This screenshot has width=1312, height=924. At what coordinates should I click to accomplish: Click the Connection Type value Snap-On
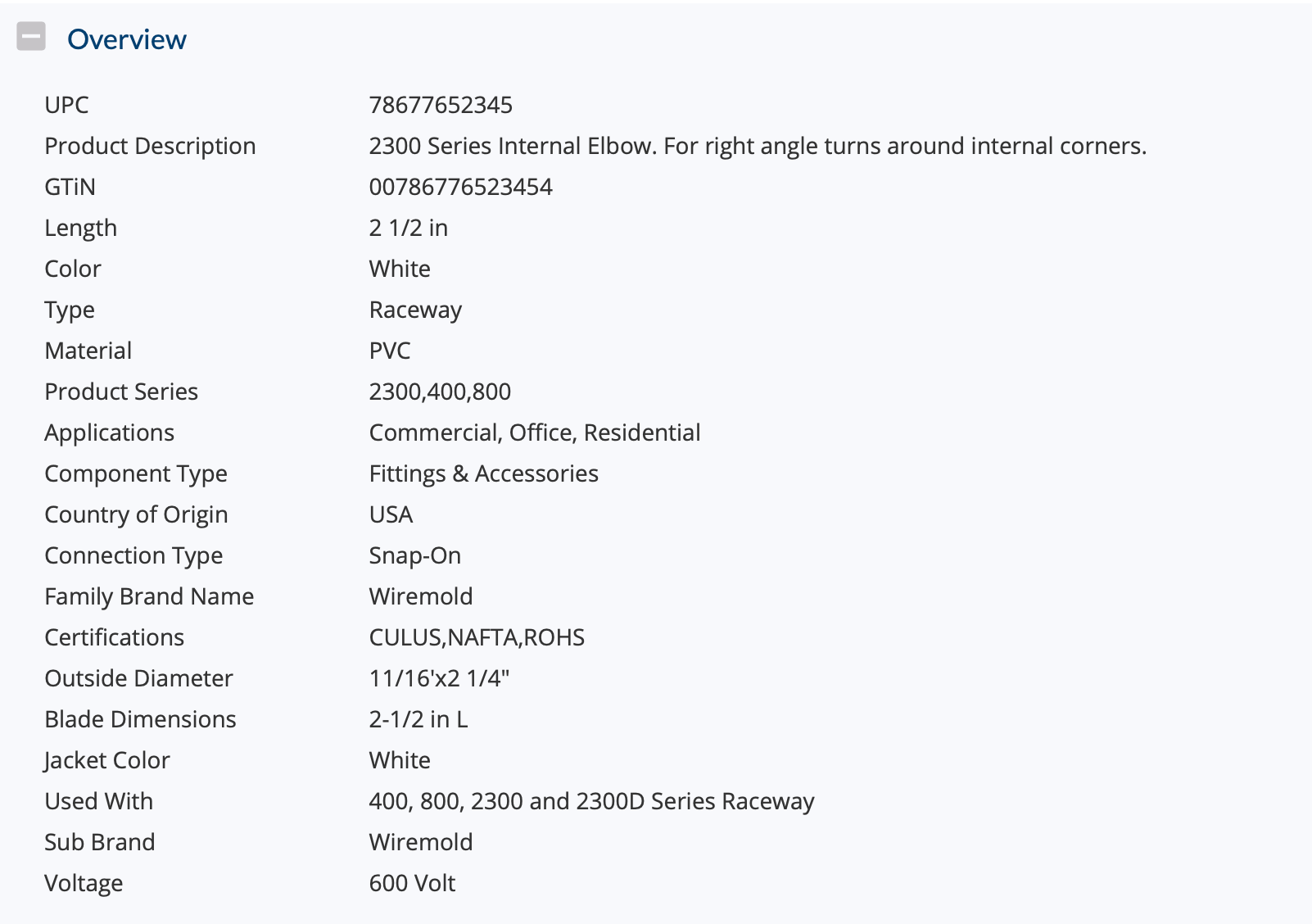(x=414, y=556)
